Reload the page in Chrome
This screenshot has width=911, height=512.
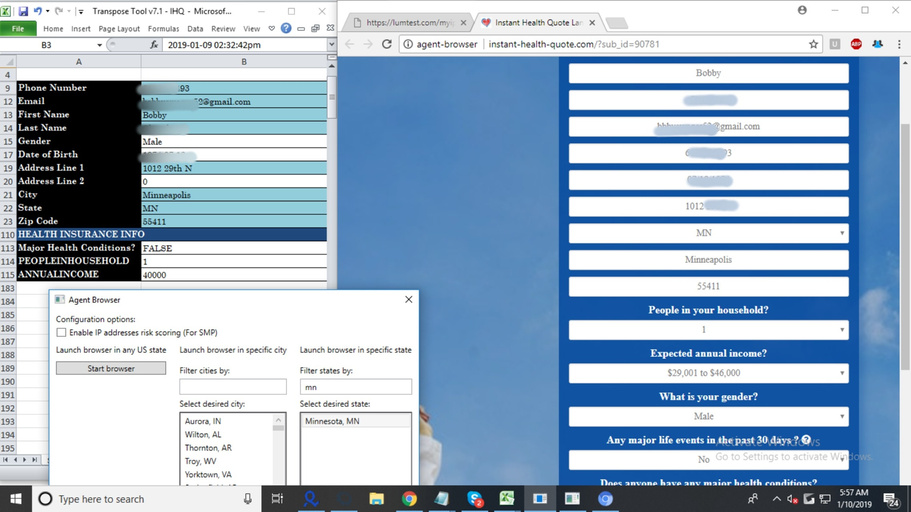[x=389, y=44]
